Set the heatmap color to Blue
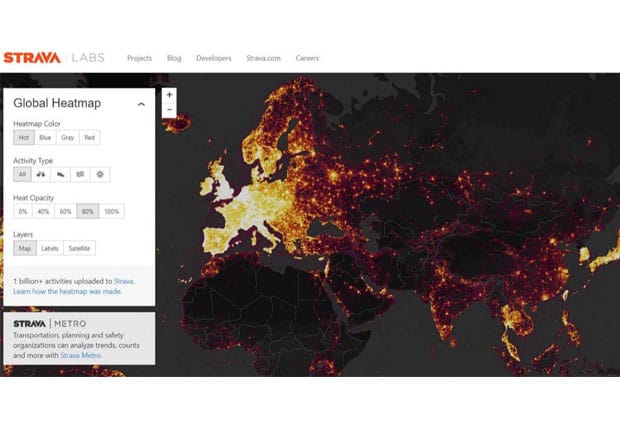This screenshot has width=620, height=433. 45,138
